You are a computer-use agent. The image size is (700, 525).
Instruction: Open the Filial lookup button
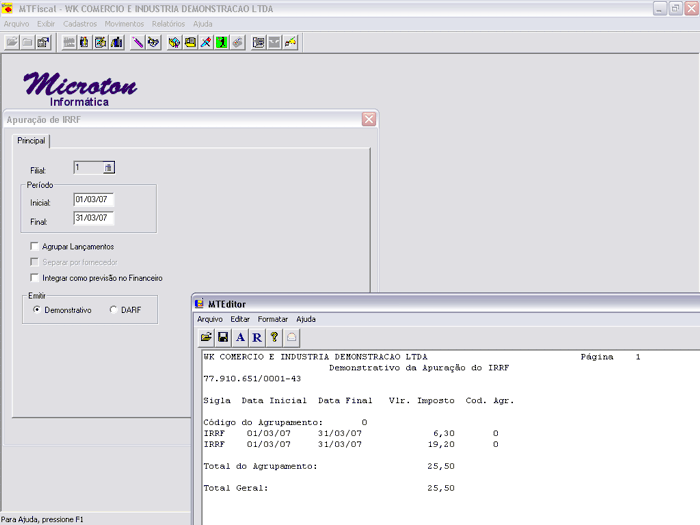click(x=109, y=168)
